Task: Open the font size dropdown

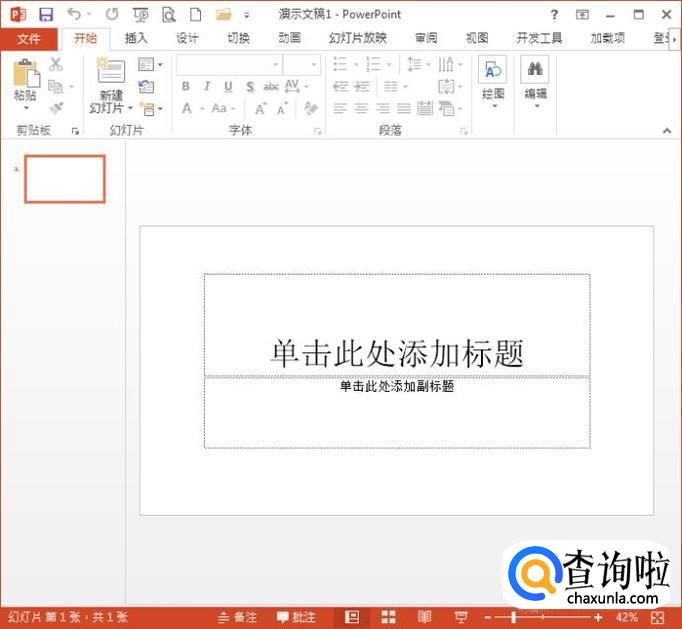Action: coord(314,65)
